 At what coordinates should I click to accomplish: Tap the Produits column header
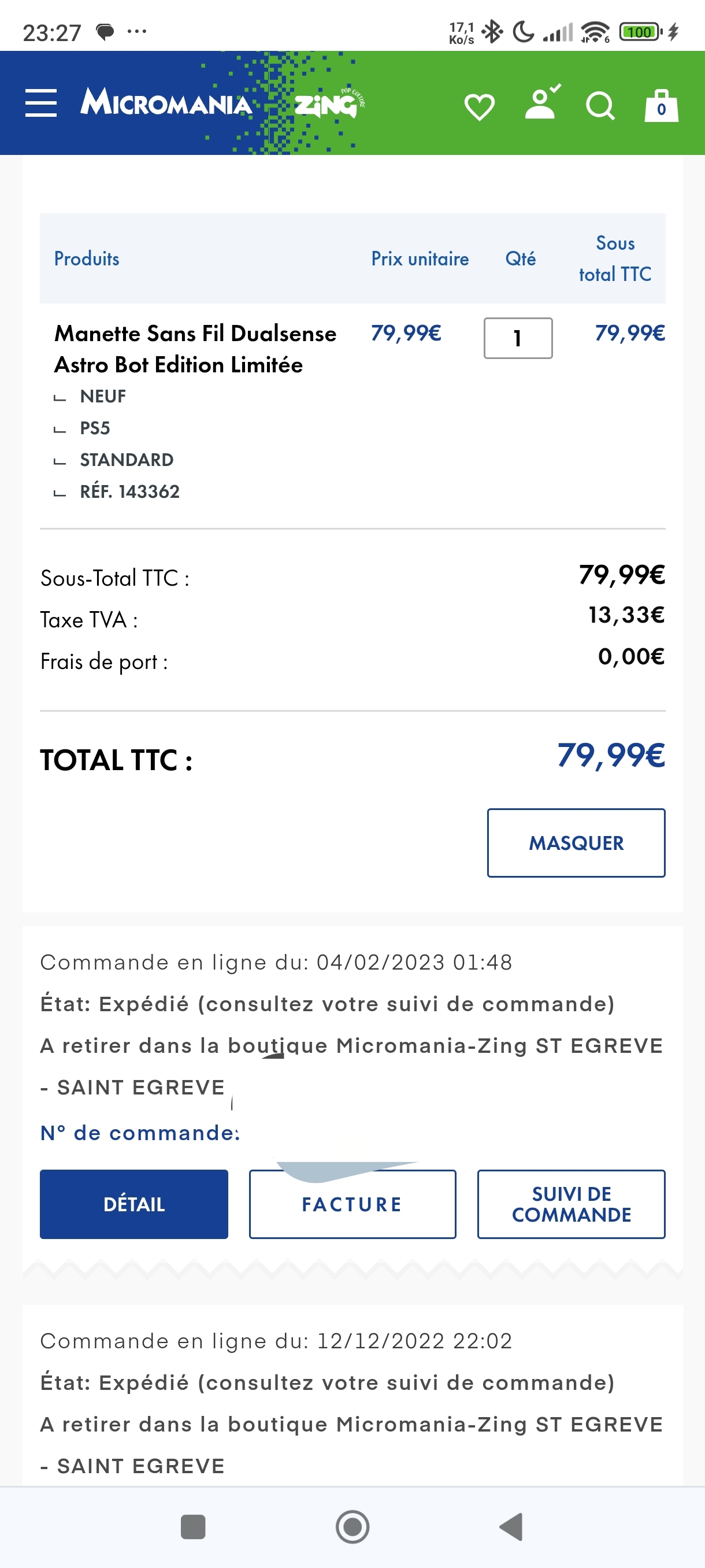tap(86, 258)
